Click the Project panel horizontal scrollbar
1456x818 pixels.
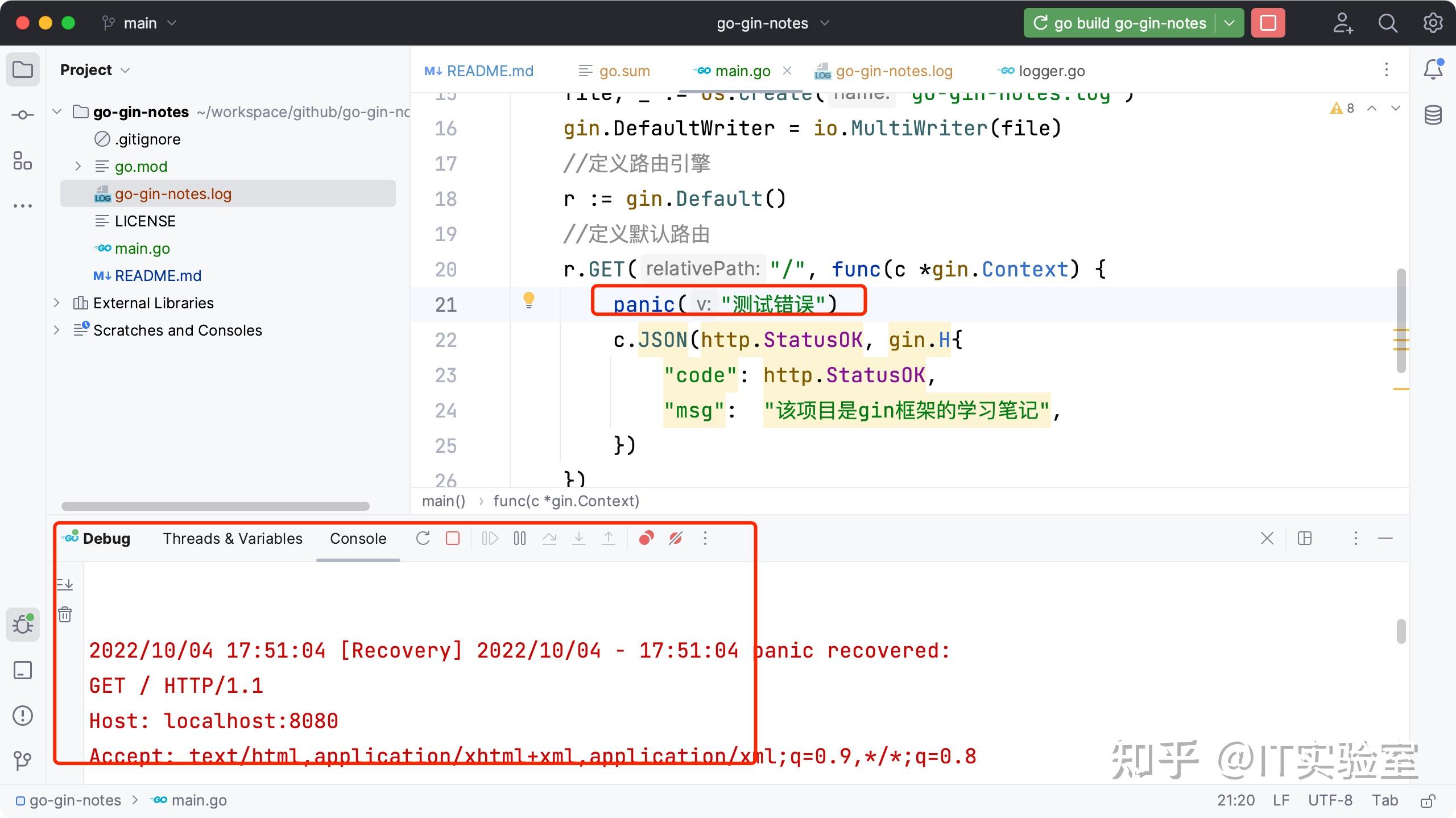click(215, 506)
